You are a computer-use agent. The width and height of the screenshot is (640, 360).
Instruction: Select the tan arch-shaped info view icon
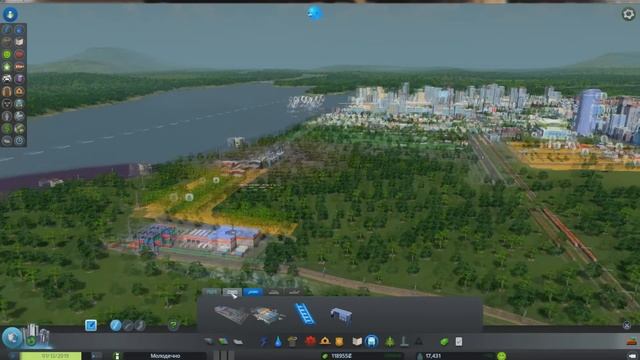tap(7, 91)
